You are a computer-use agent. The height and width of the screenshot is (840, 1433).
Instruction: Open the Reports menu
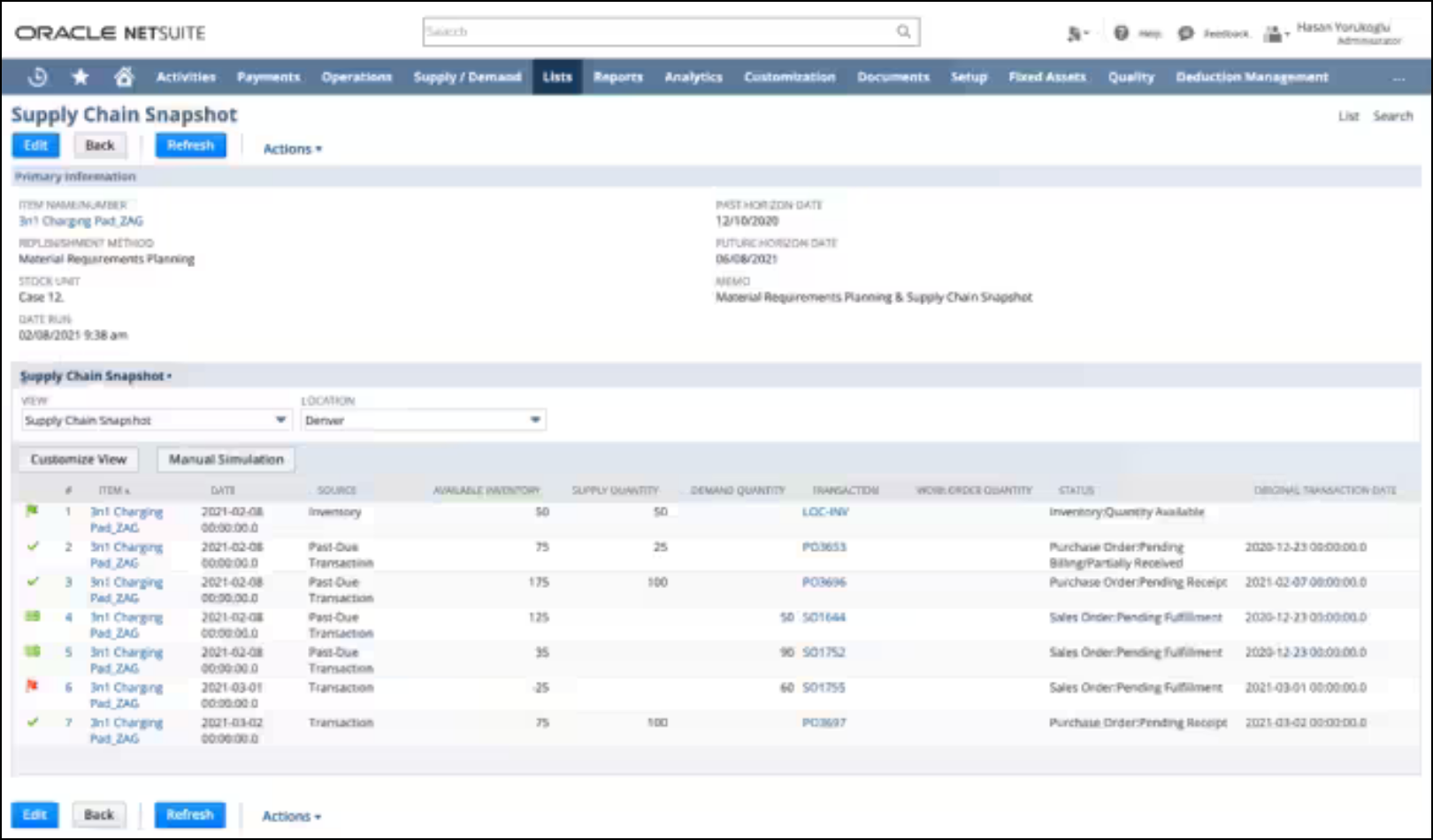(618, 77)
